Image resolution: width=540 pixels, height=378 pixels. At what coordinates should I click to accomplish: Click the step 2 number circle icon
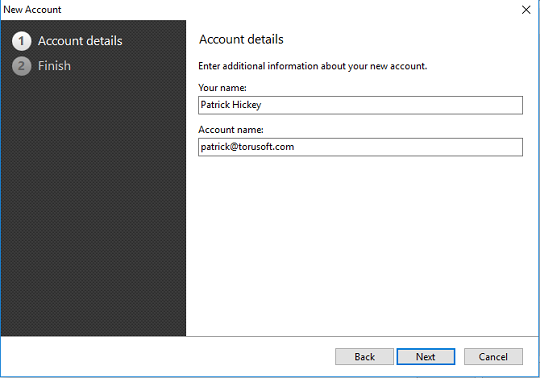click(22, 66)
